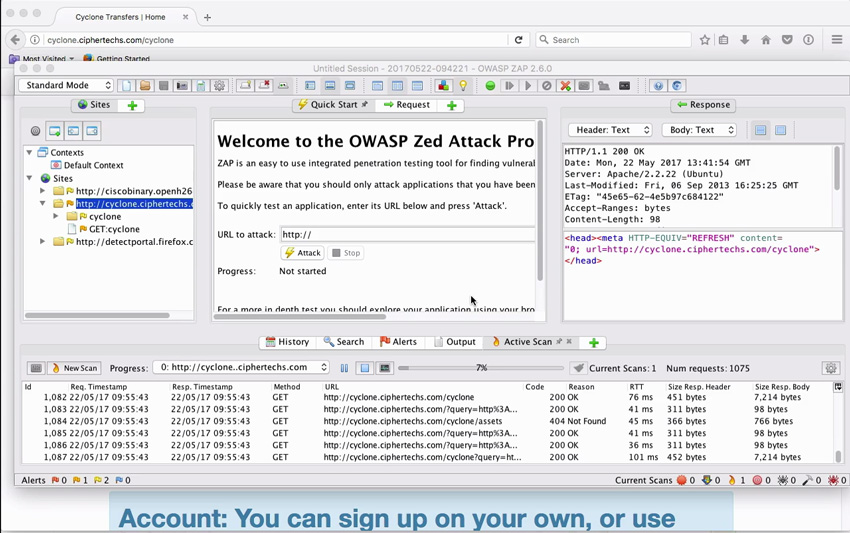This screenshot has height=533, width=850.
Task: Close the Active Scan tab
Action: pos(569,342)
